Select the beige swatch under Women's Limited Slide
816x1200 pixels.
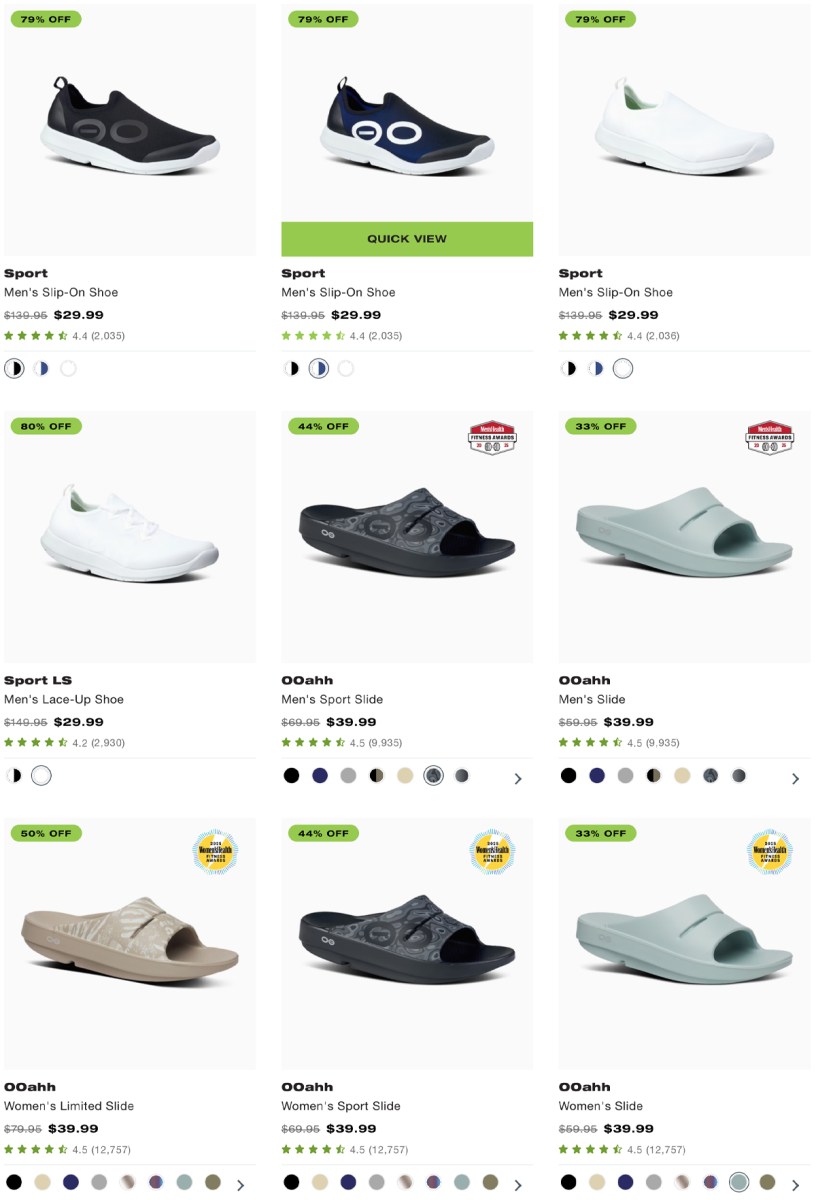(x=43, y=1184)
